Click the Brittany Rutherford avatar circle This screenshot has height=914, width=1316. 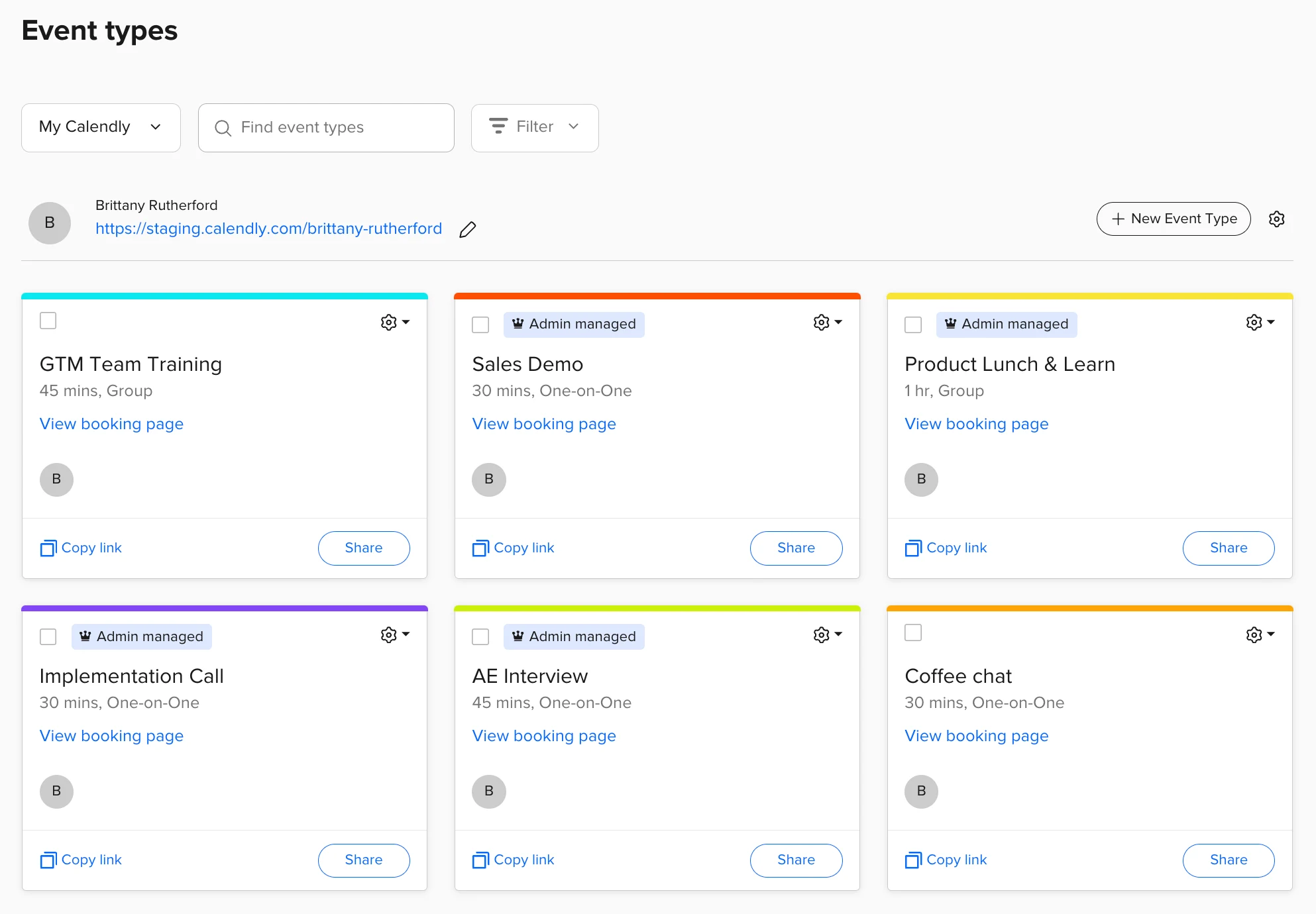pos(50,223)
